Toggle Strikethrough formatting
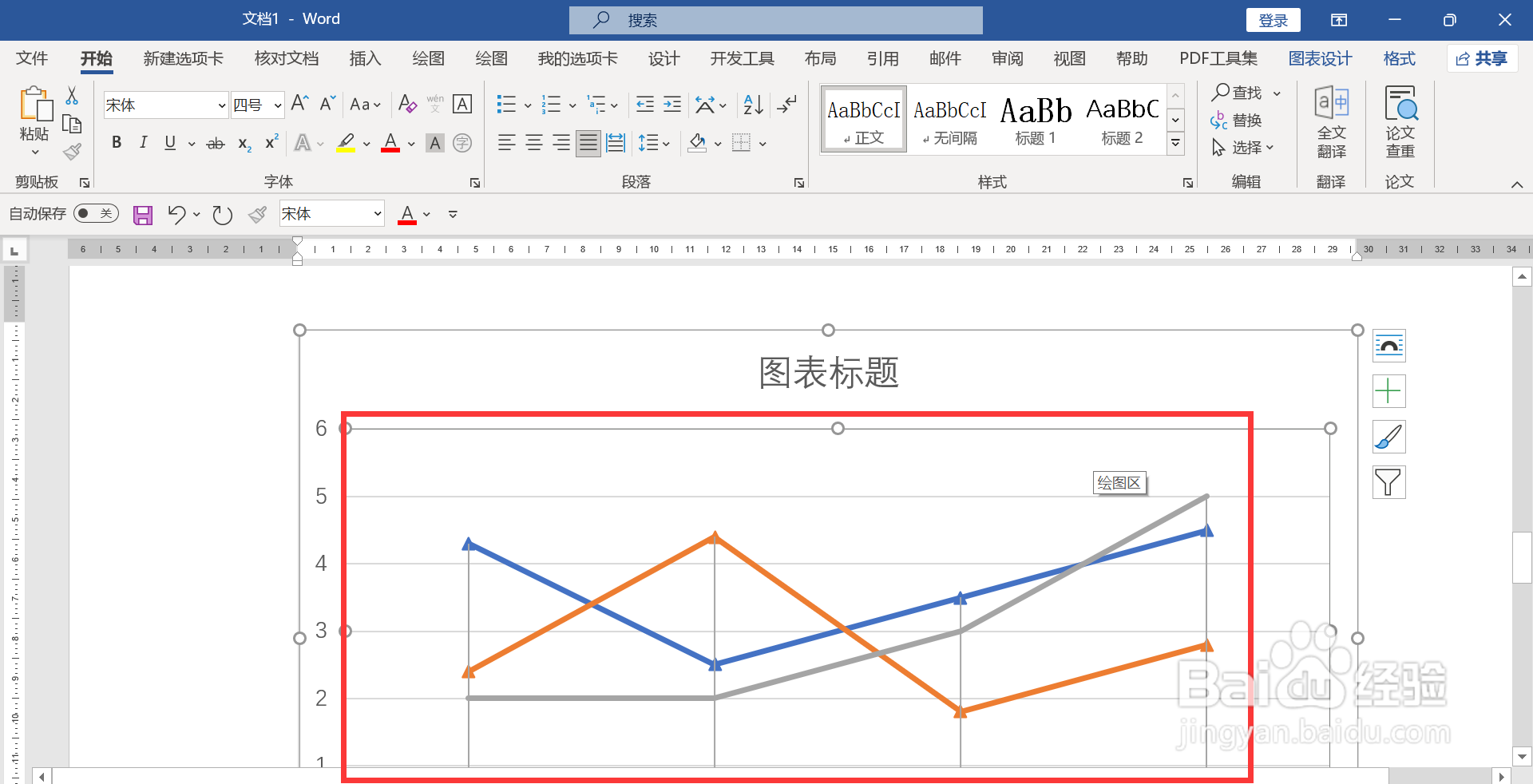Screen dimensions: 1533x784 pyautogui.click(x=216, y=144)
